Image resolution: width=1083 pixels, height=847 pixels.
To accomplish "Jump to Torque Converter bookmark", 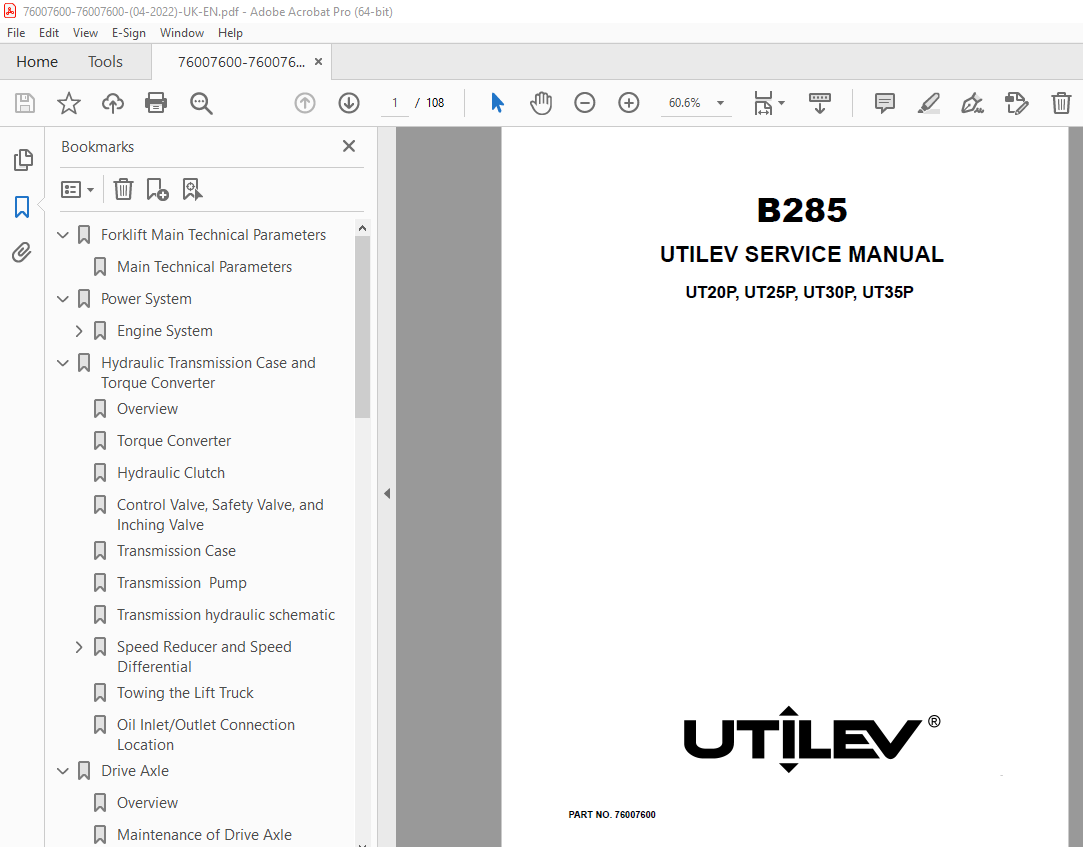I will point(173,441).
